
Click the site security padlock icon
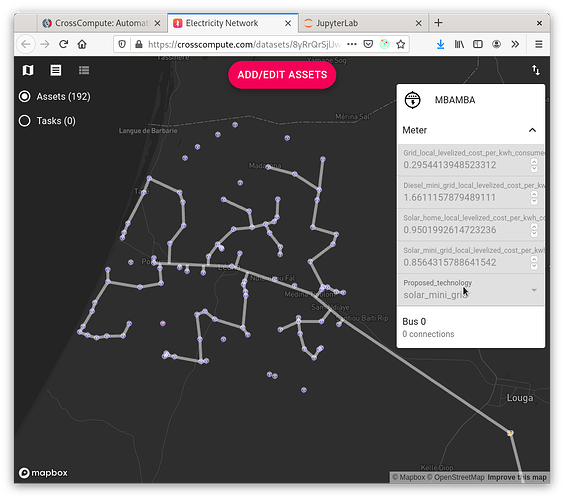[x=138, y=44]
